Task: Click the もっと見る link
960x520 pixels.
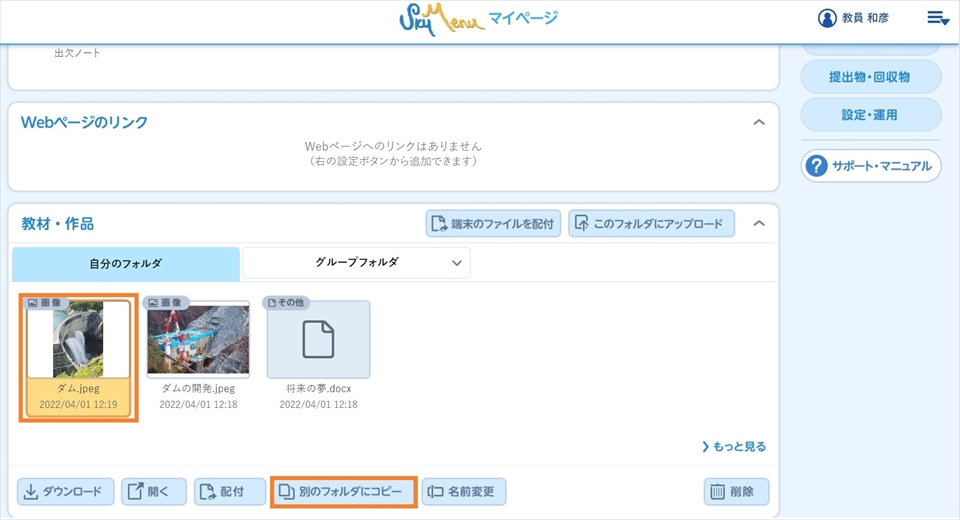Action: point(734,446)
